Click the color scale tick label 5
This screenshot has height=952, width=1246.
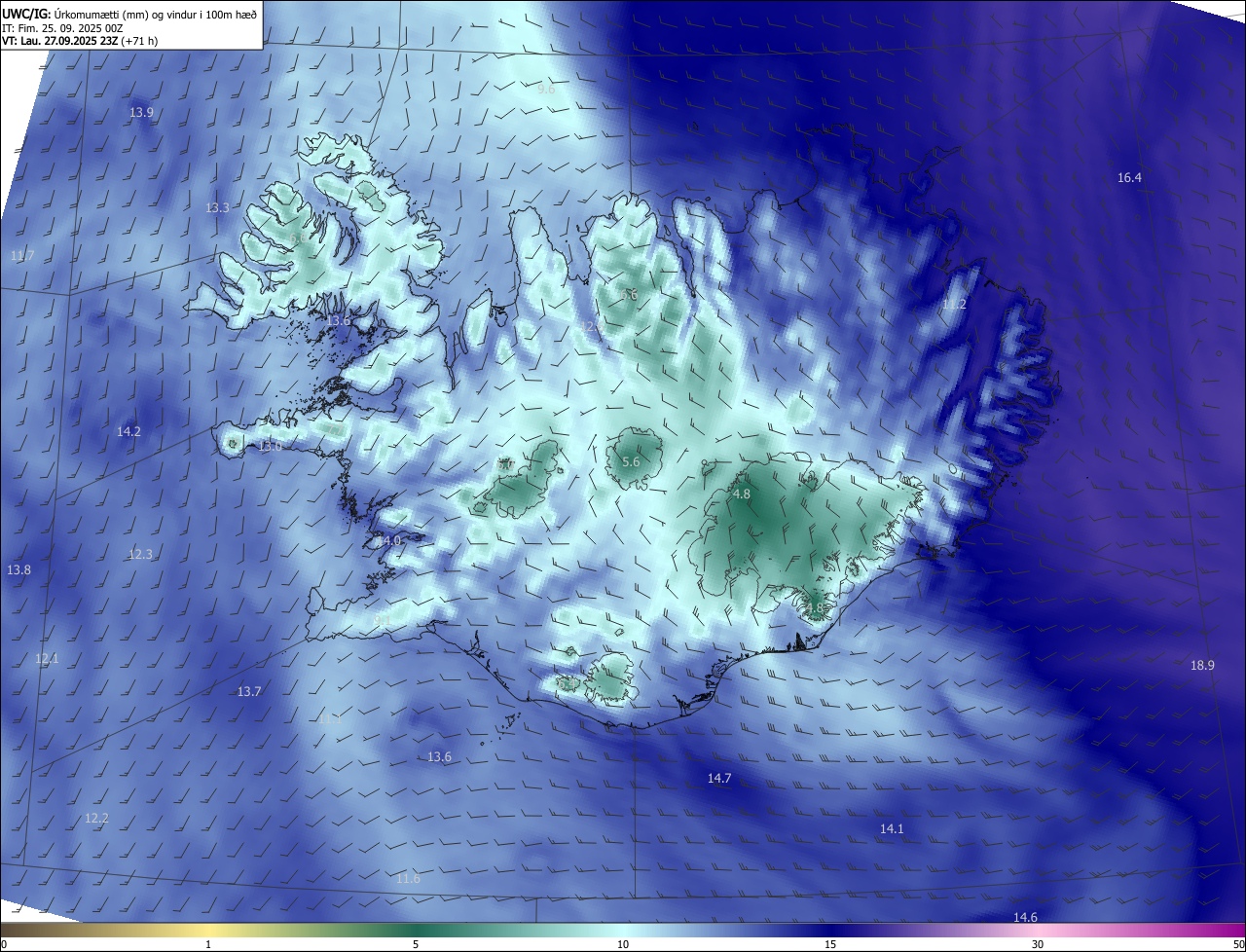coord(416,944)
